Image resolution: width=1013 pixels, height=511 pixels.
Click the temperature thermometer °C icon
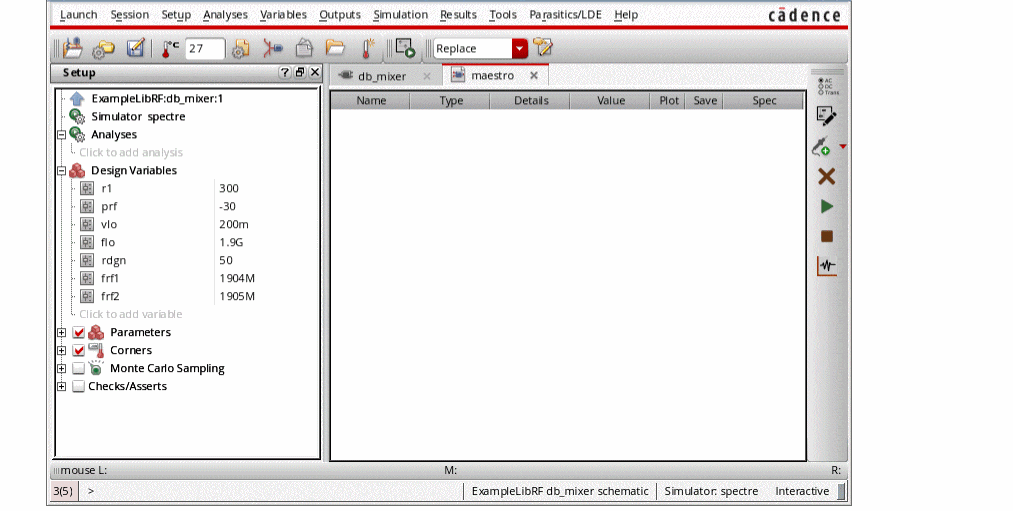click(170, 48)
